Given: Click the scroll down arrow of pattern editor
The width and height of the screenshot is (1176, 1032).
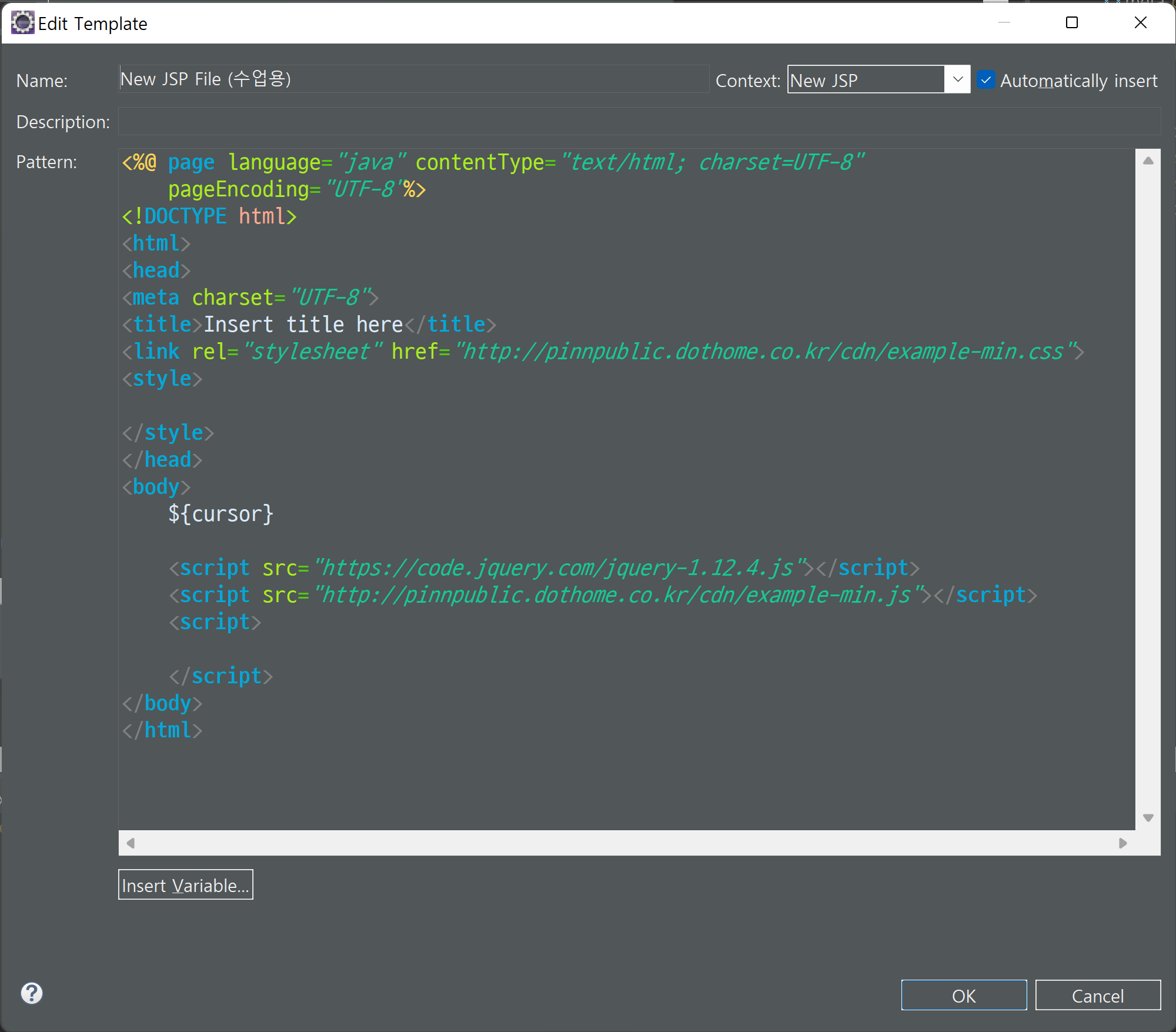Looking at the screenshot, I should tap(1148, 818).
